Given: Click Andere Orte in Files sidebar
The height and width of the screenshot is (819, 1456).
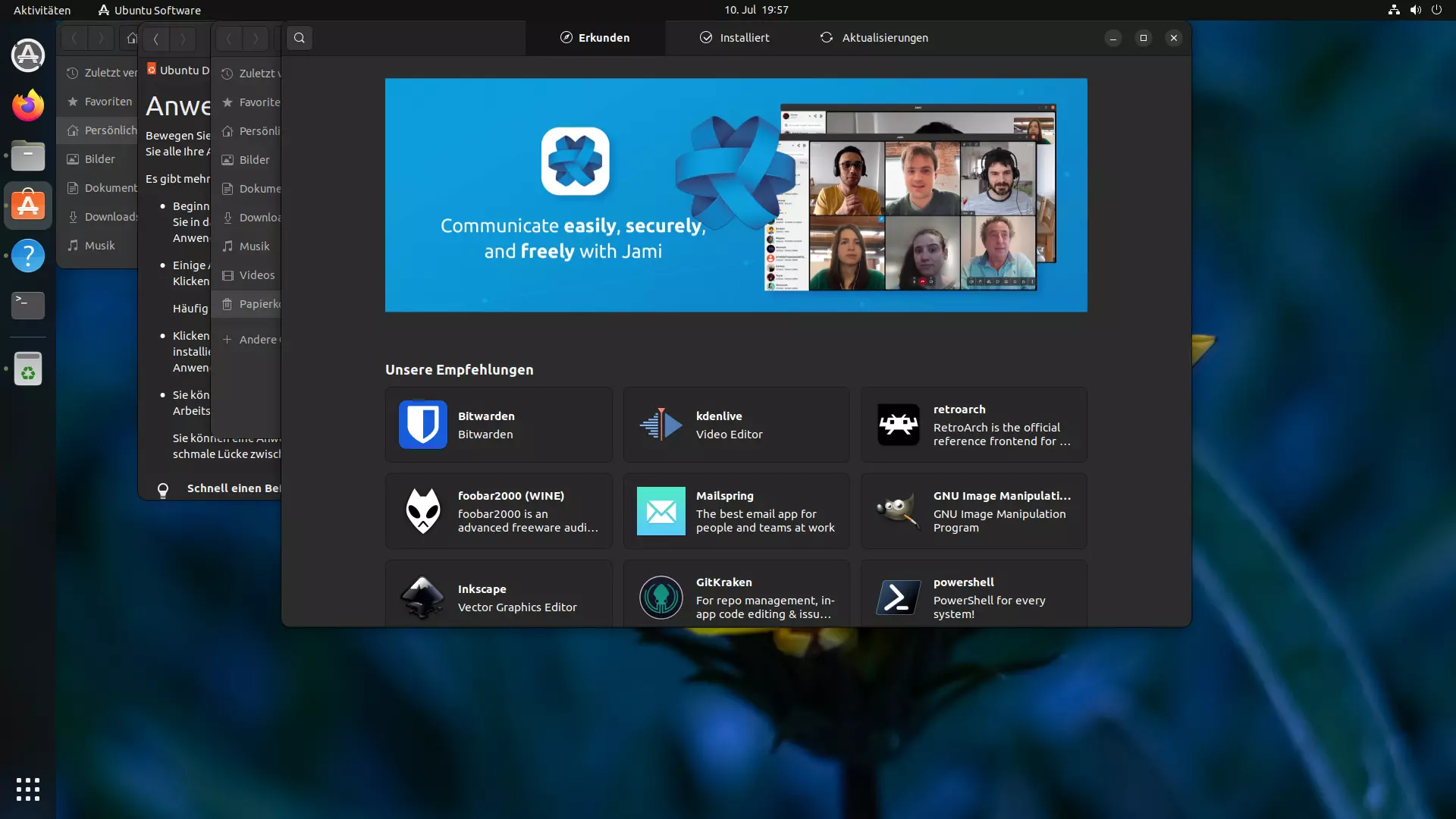Looking at the screenshot, I should tap(247, 340).
